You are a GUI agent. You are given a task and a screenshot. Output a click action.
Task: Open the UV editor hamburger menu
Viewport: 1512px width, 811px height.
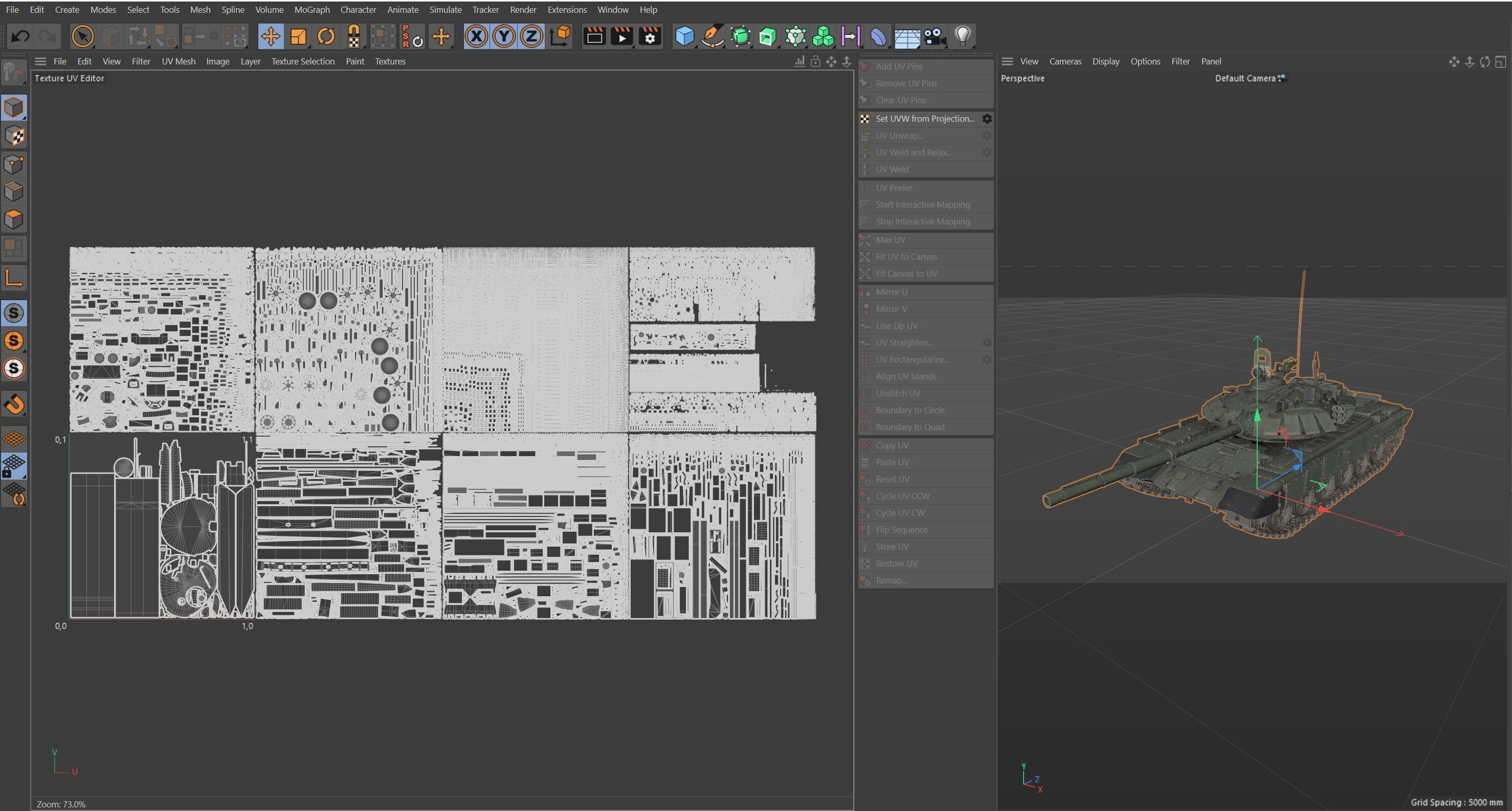(x=40, y=61)
